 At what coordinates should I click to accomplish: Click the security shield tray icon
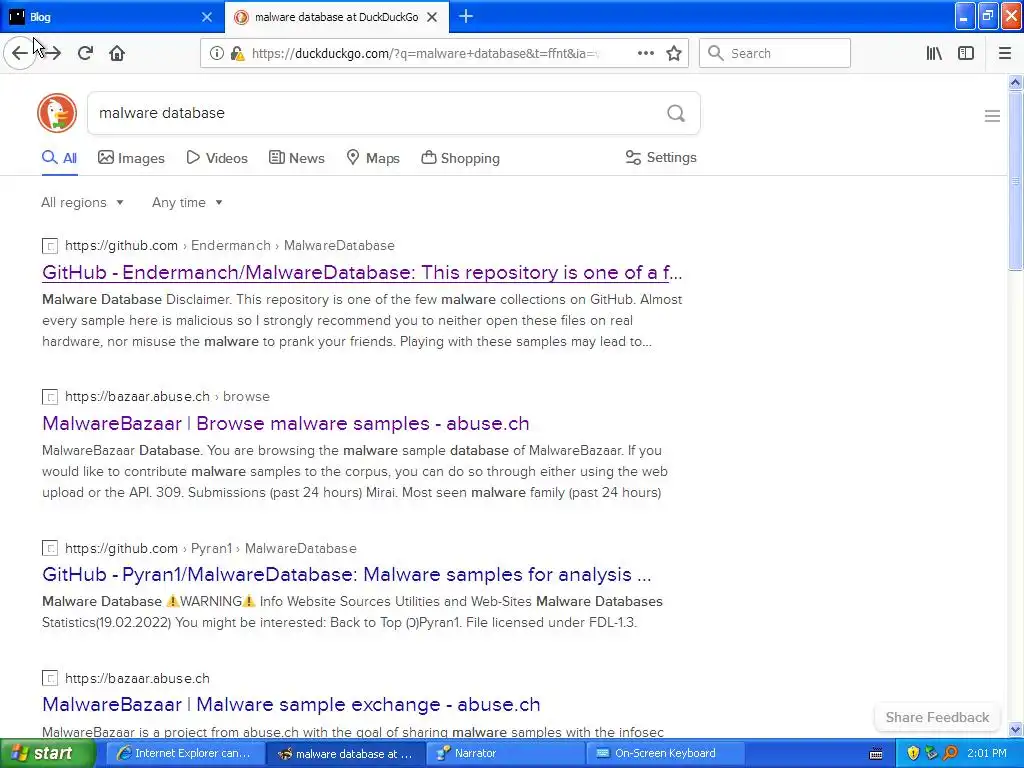pyautogui.click(x=913, y=753)
